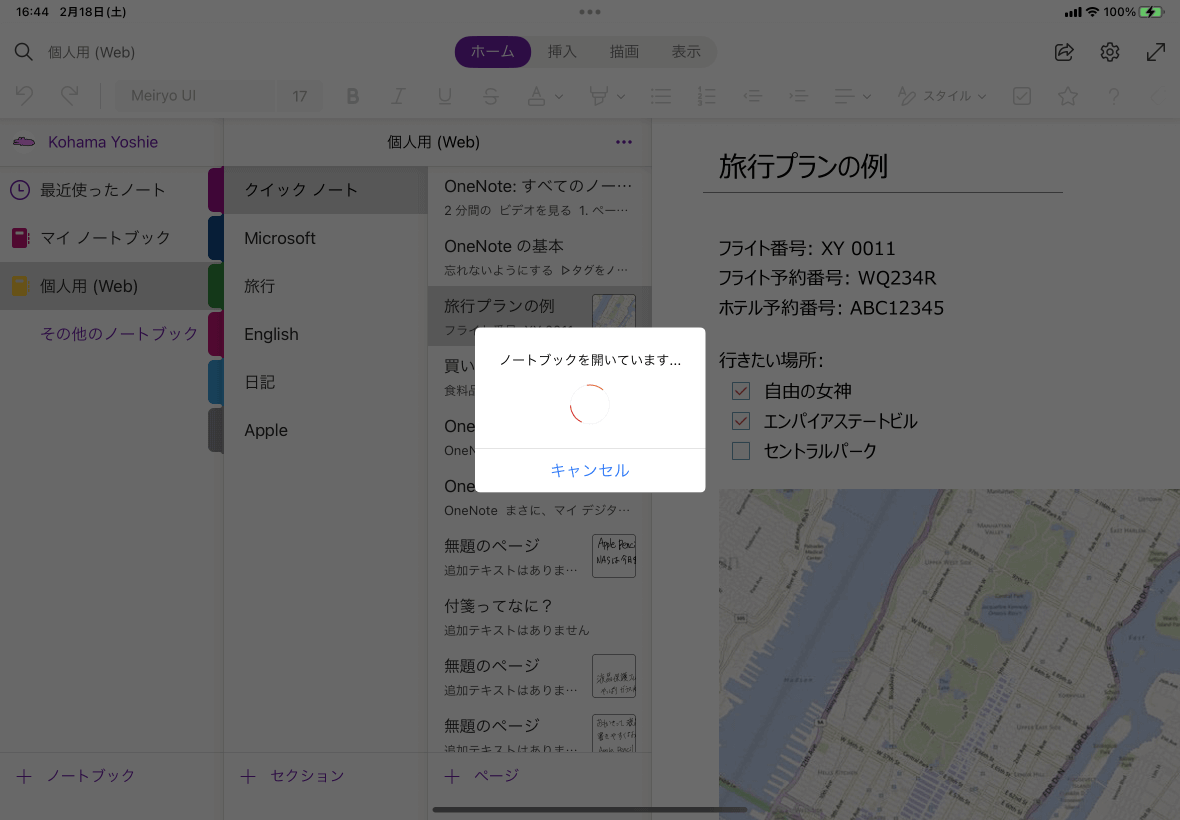Tap the search magnifier icon
This screenshot has width=1180, height=820.
tap(23, 52)
